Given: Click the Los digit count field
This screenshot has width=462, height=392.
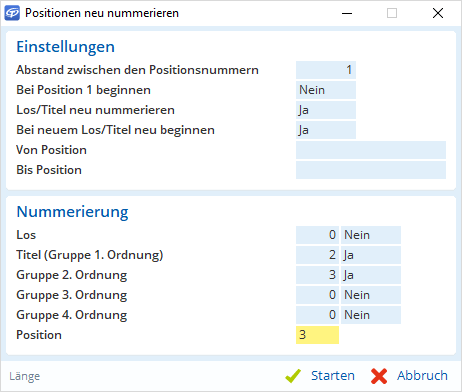Looking at the screenshot, I should [317, 235].
